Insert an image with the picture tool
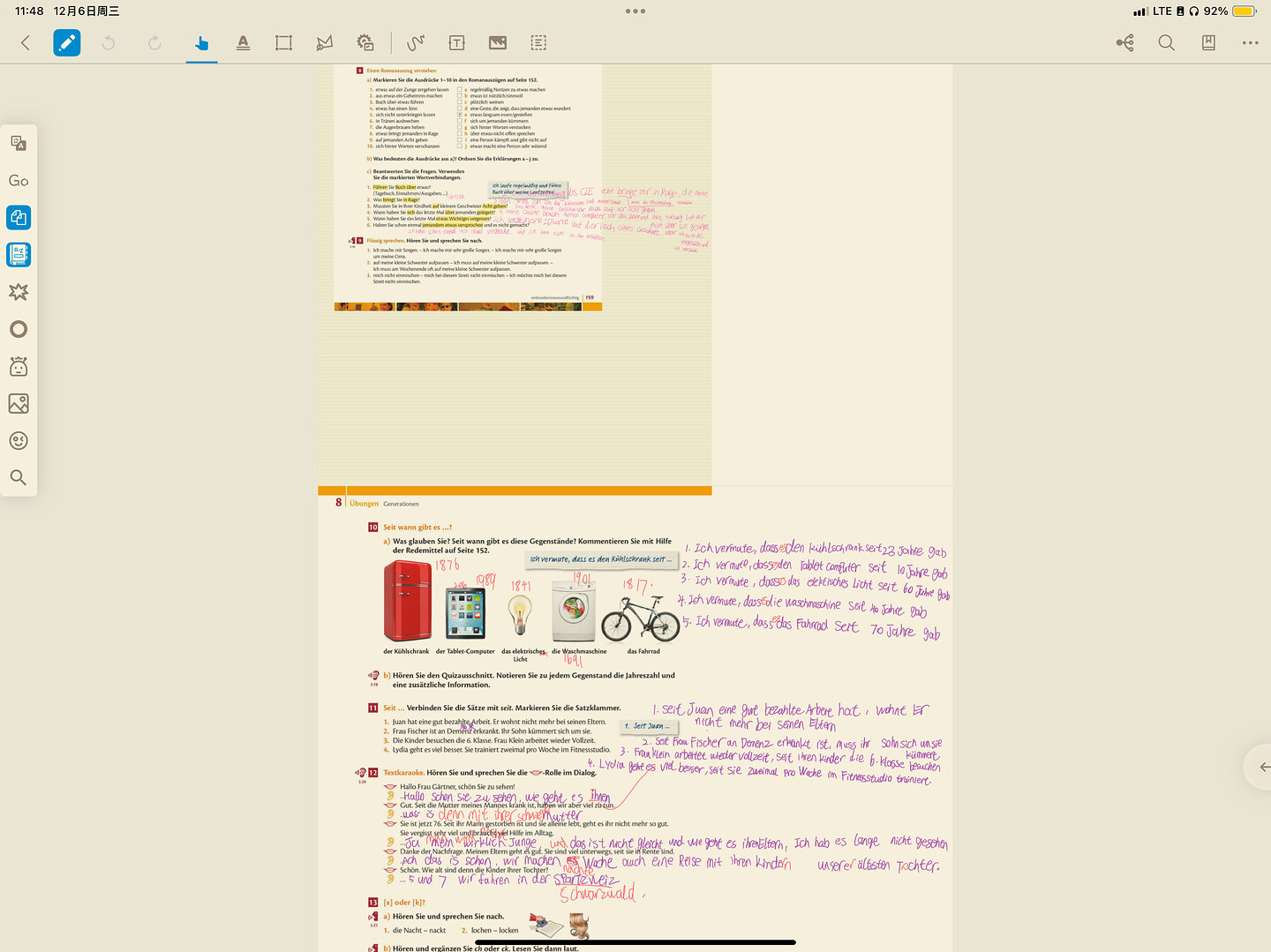 click(498, 42)
